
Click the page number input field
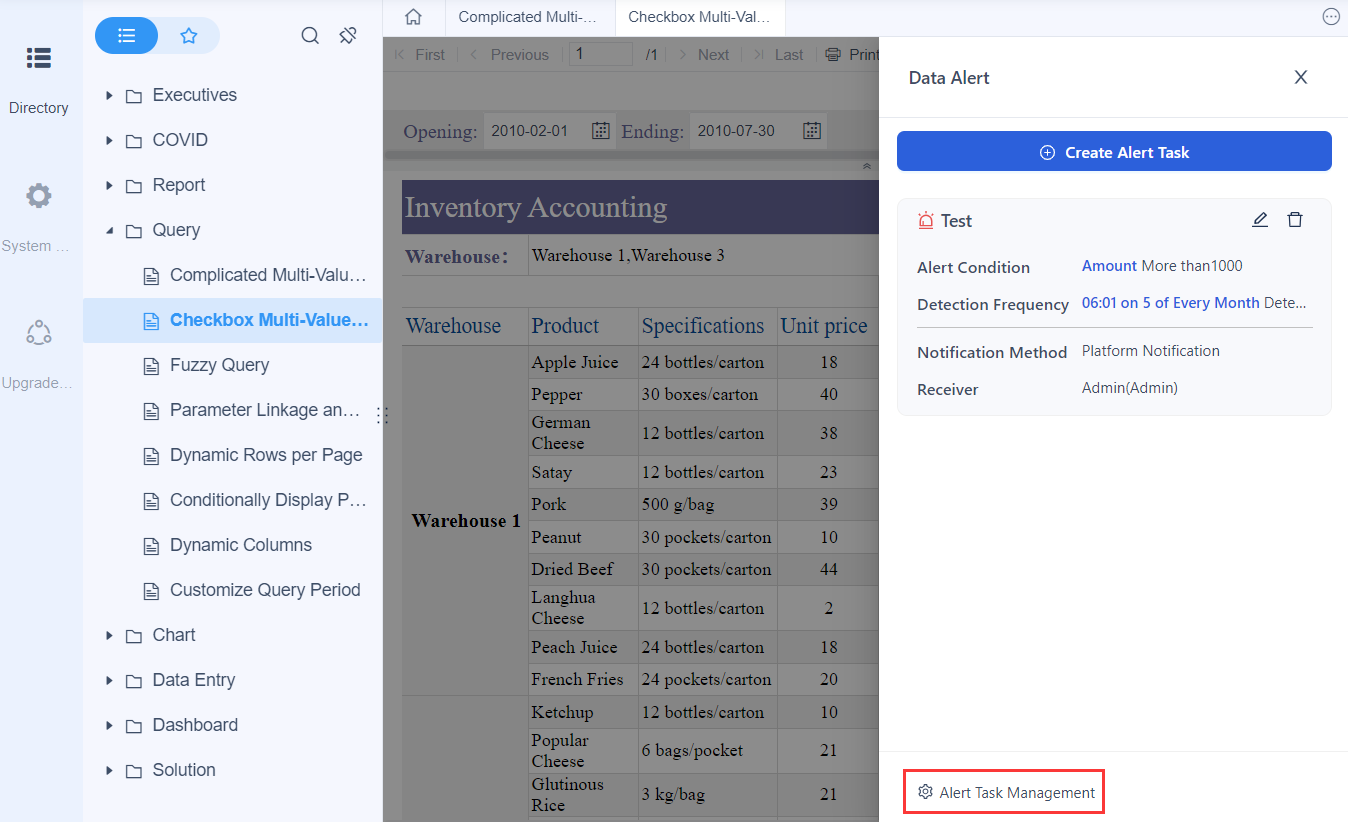tap(600, 54)
